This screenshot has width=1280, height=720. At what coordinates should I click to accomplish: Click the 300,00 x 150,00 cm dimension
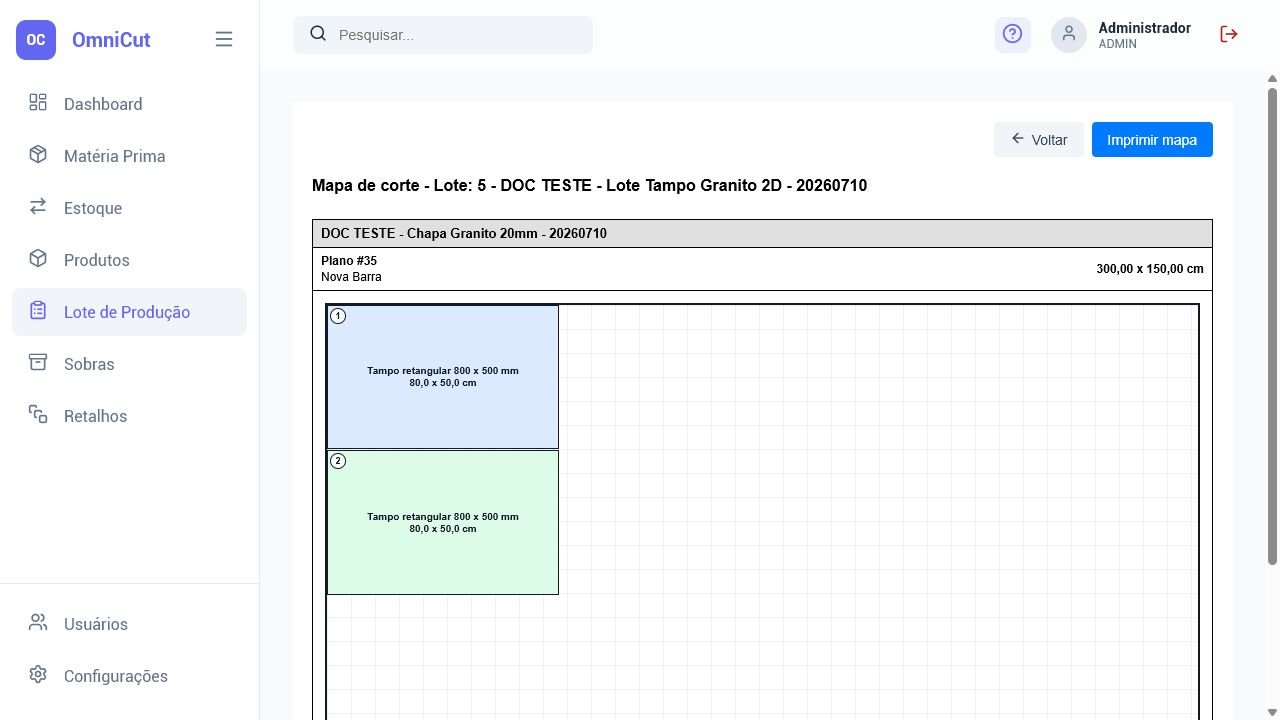(1150, 269)
